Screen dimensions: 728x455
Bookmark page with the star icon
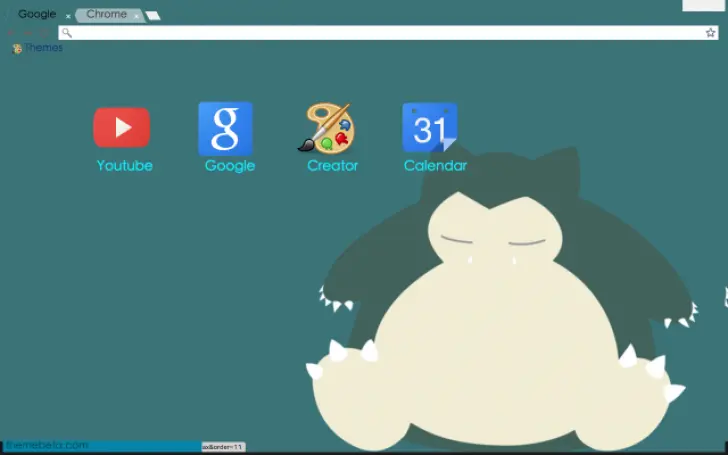coord(711,33)
